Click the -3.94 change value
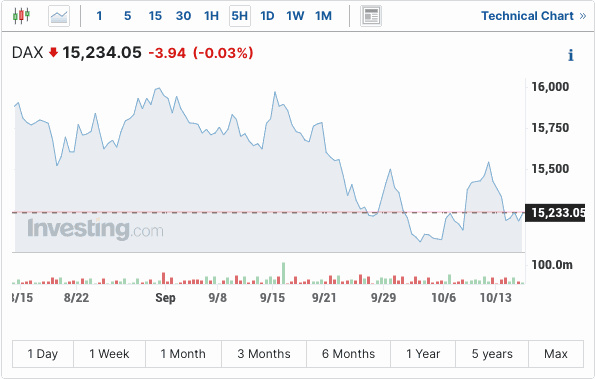 [167, 53]
